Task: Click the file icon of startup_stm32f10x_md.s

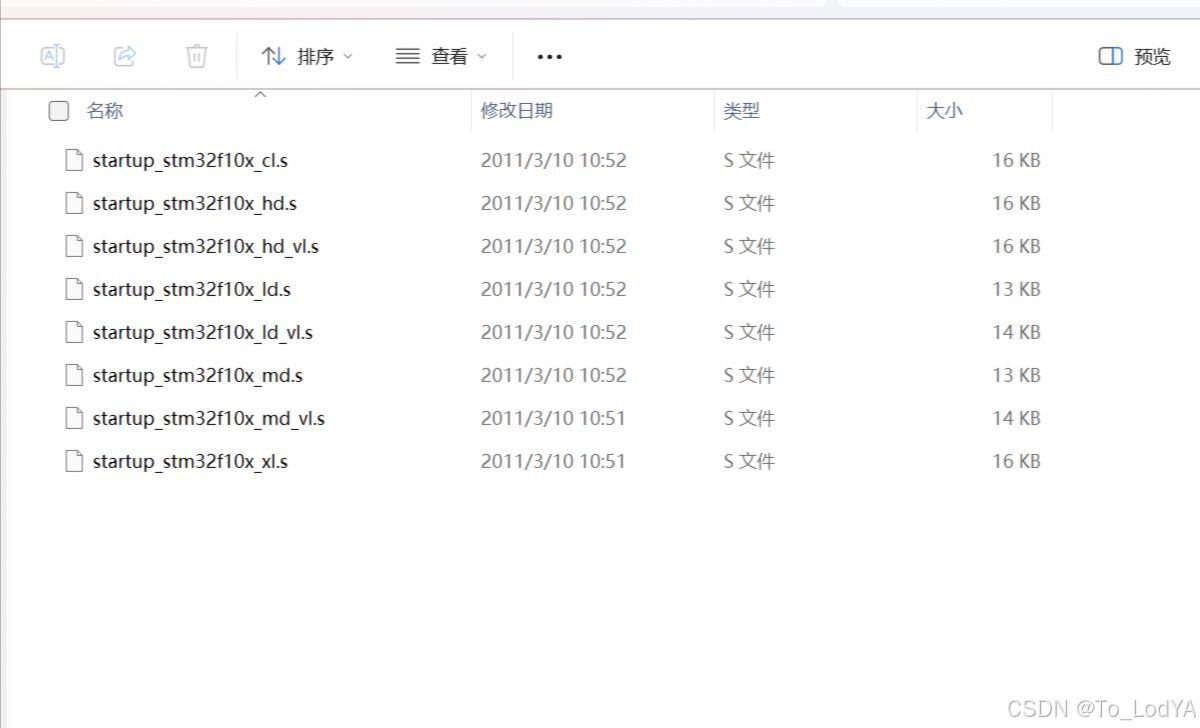Action: point(74,375)
